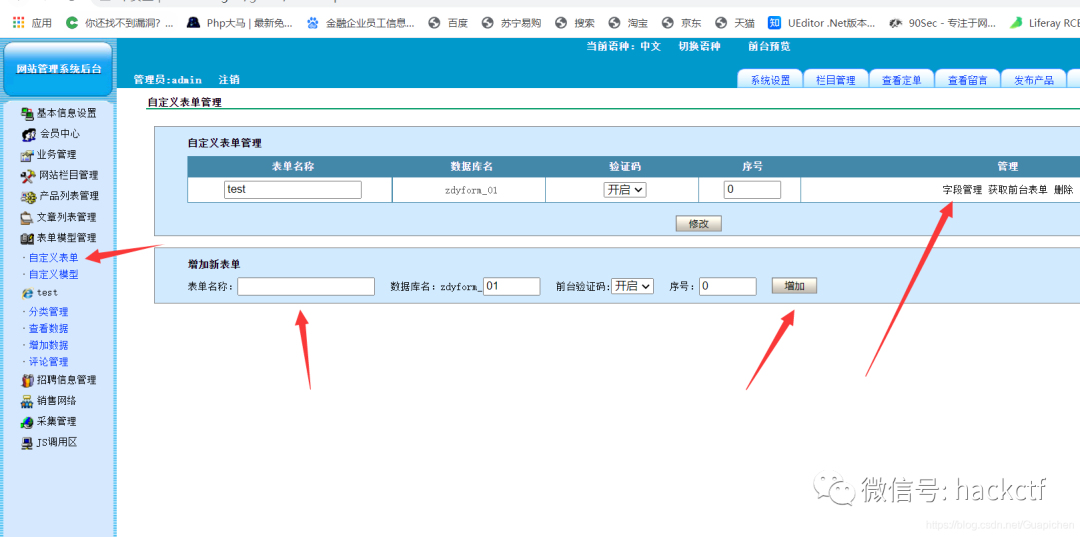The height and width of the screenshot is (537, 1080).
Task: Click the 文章列表管理 sidebar icon
Action: click(28, 218)
